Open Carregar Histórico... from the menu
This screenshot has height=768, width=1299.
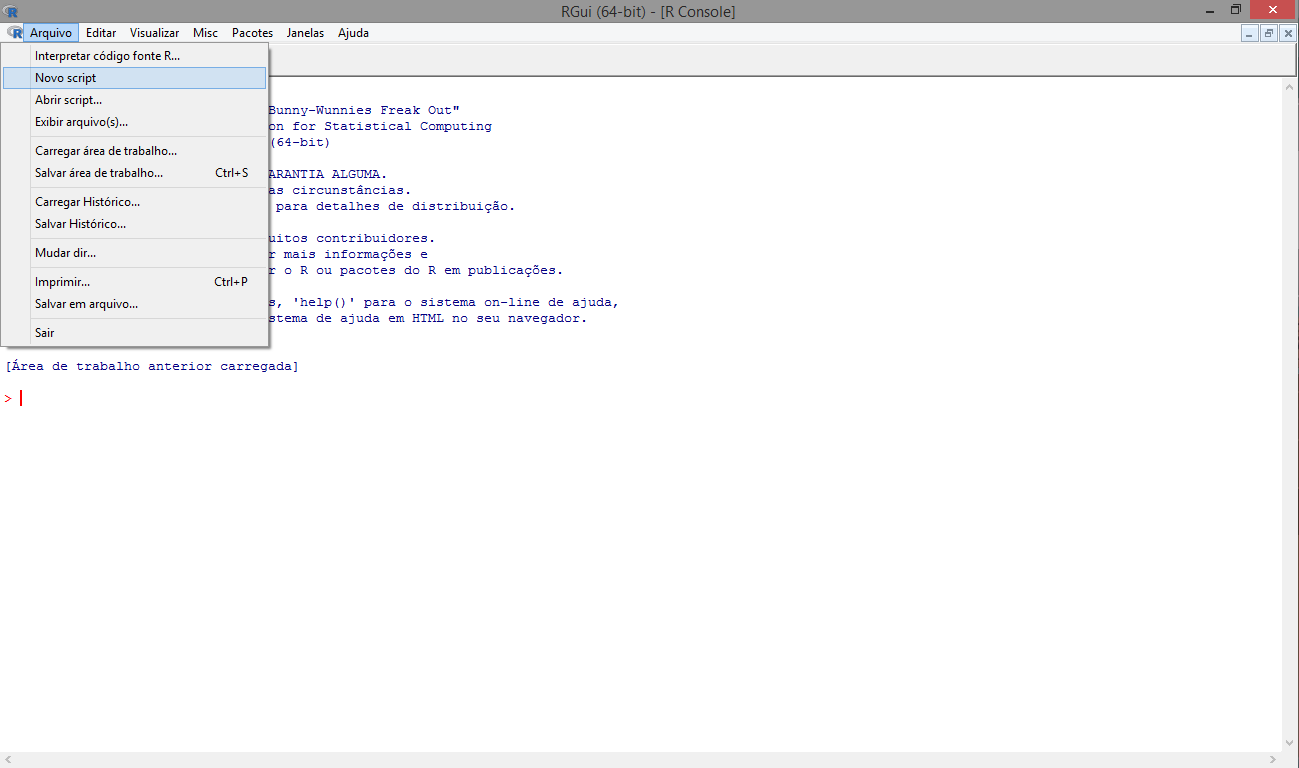tap(87, 202)
